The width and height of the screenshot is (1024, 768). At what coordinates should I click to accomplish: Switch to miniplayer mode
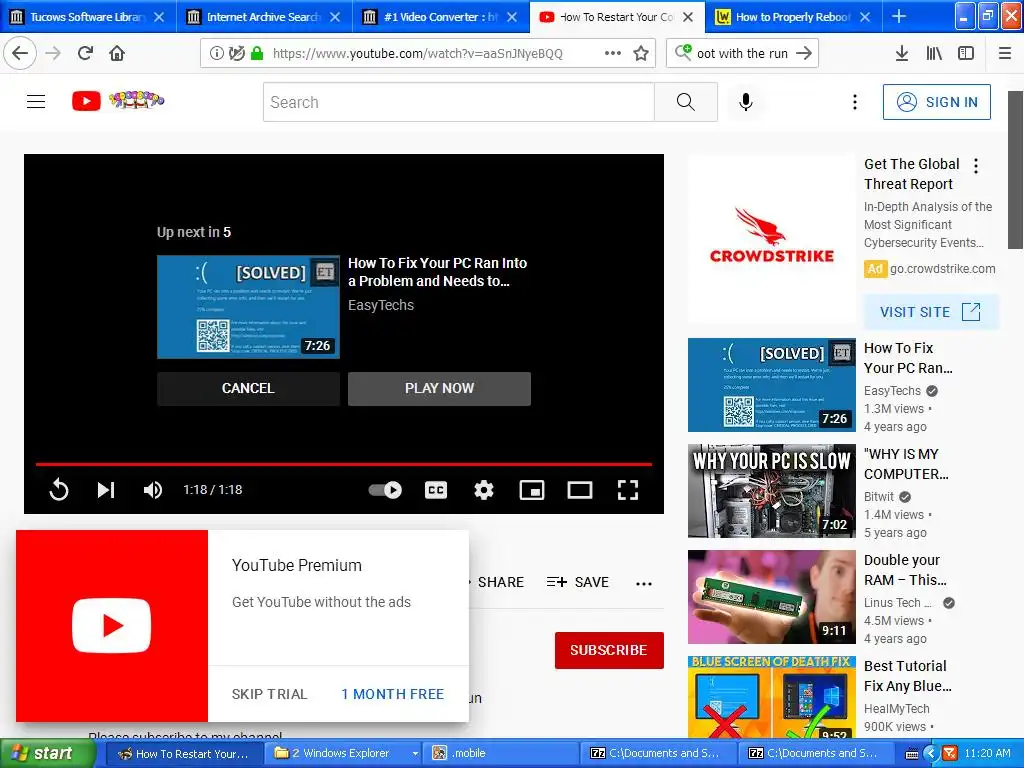(532, 490)
